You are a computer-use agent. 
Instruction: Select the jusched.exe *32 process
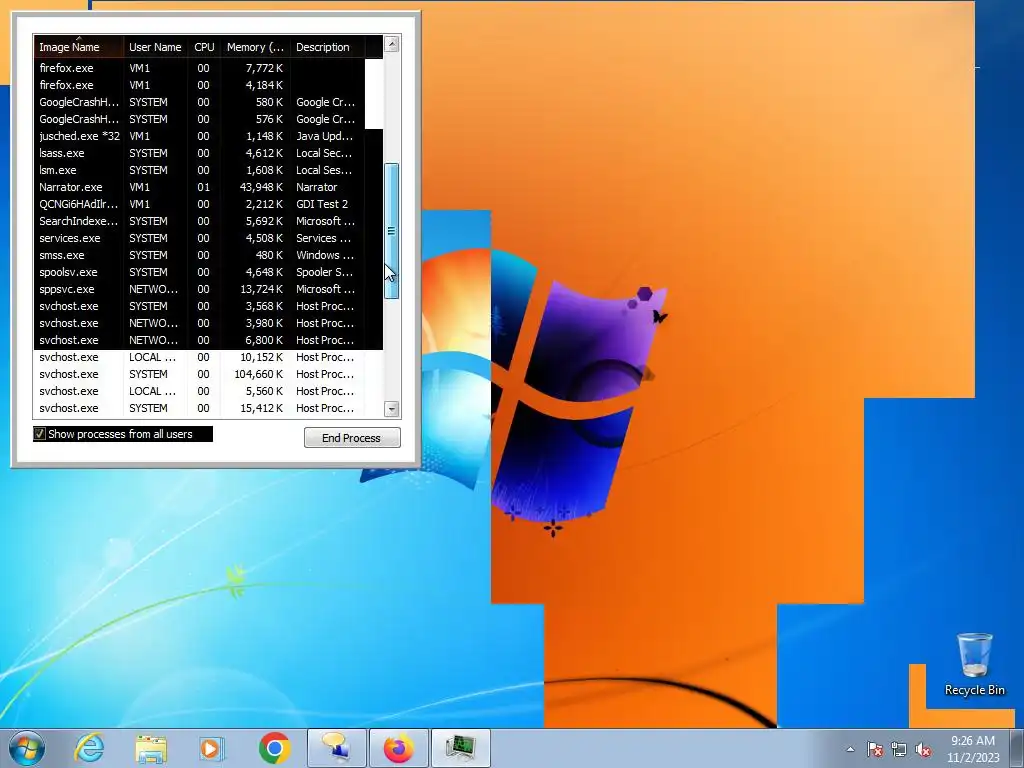pyautogui.click(x=208, y=136)
